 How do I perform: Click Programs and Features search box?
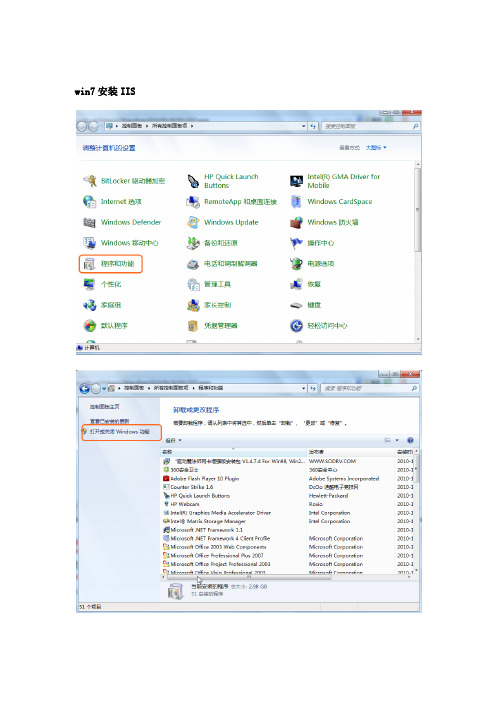(x=371, y=388)
